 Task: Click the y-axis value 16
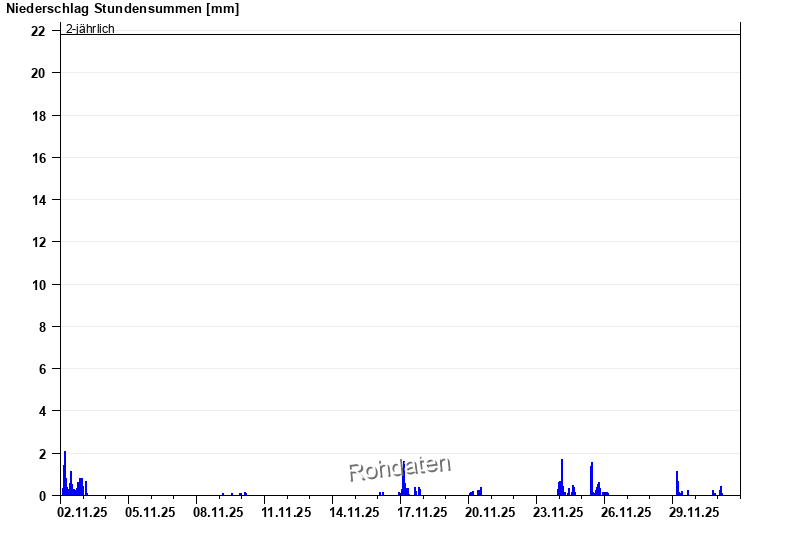(38, 158)
